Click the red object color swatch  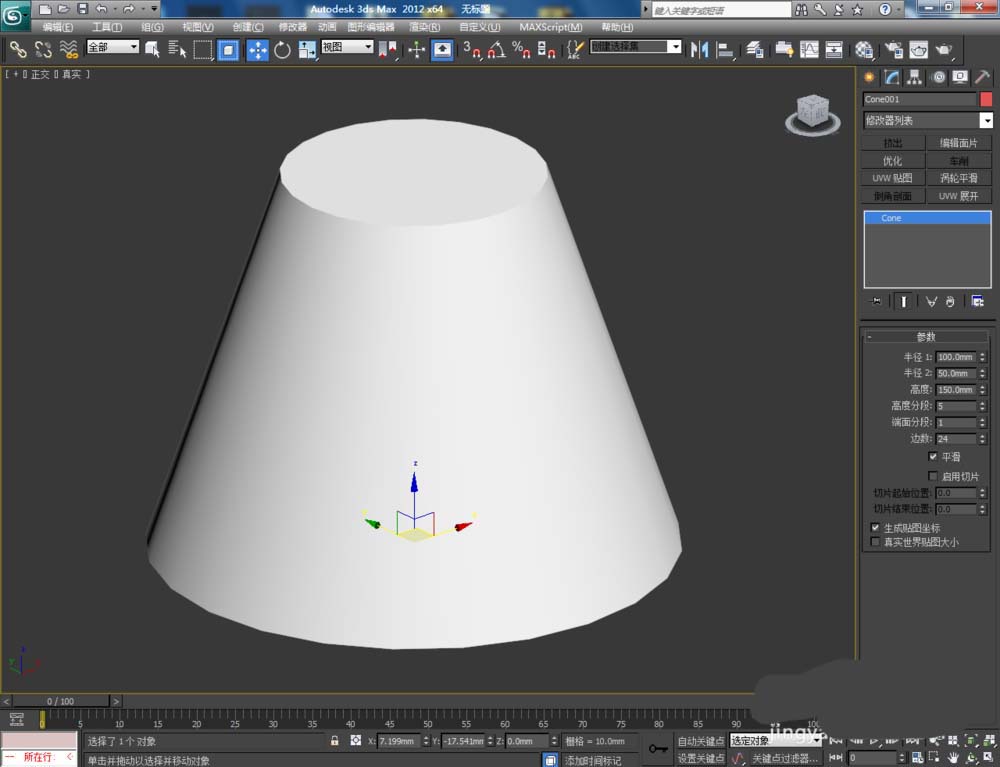click(986, 99)
